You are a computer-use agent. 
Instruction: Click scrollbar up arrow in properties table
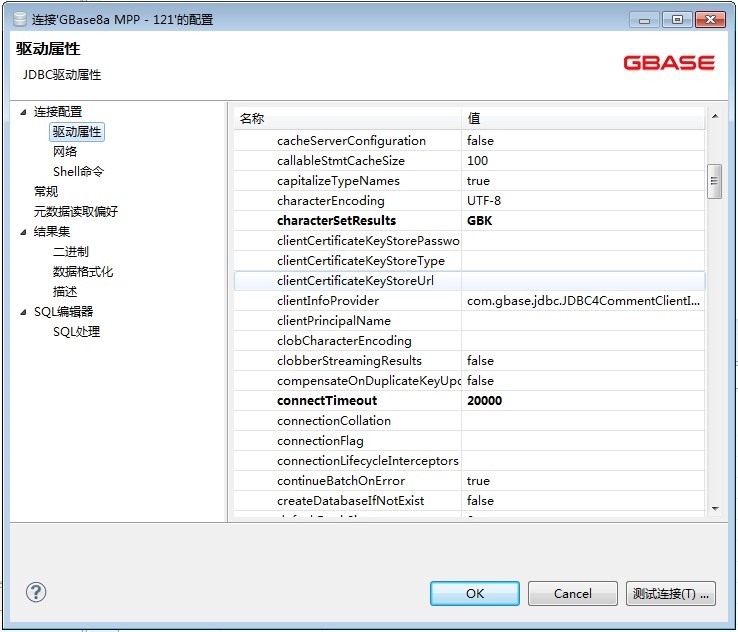coord(715,116)
